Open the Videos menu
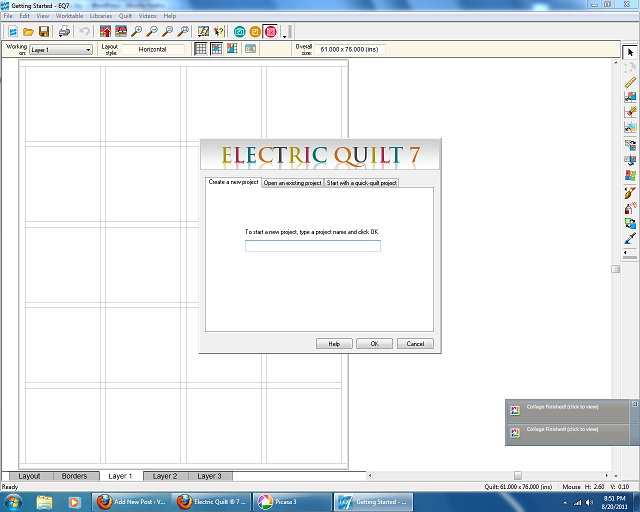640x512 pixels. pos(147,16)
